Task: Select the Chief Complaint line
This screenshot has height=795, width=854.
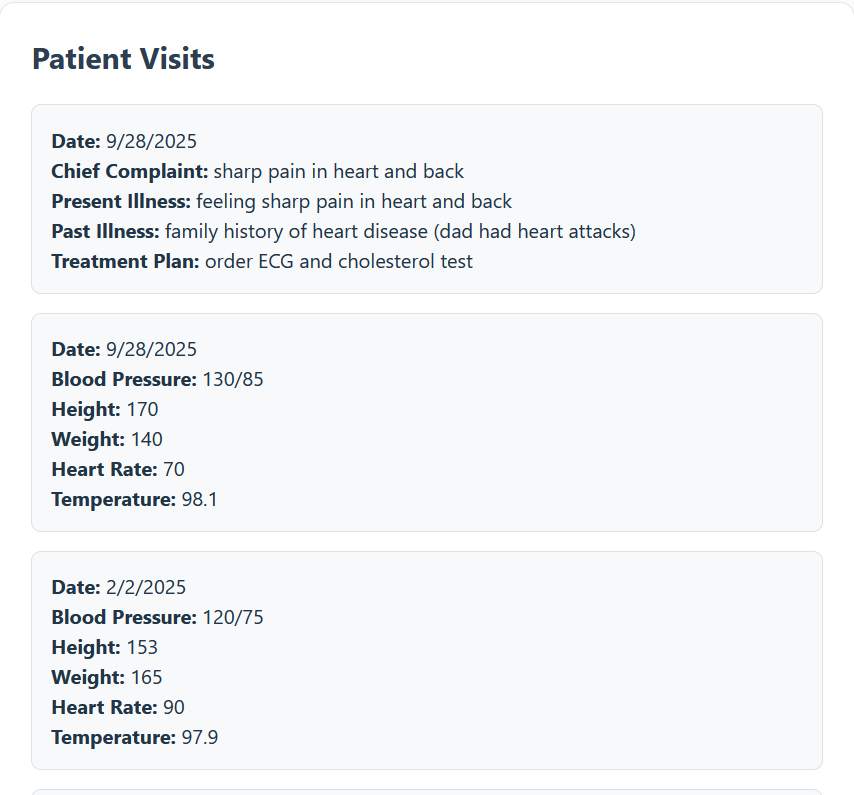Action: (x=257, y=171)
